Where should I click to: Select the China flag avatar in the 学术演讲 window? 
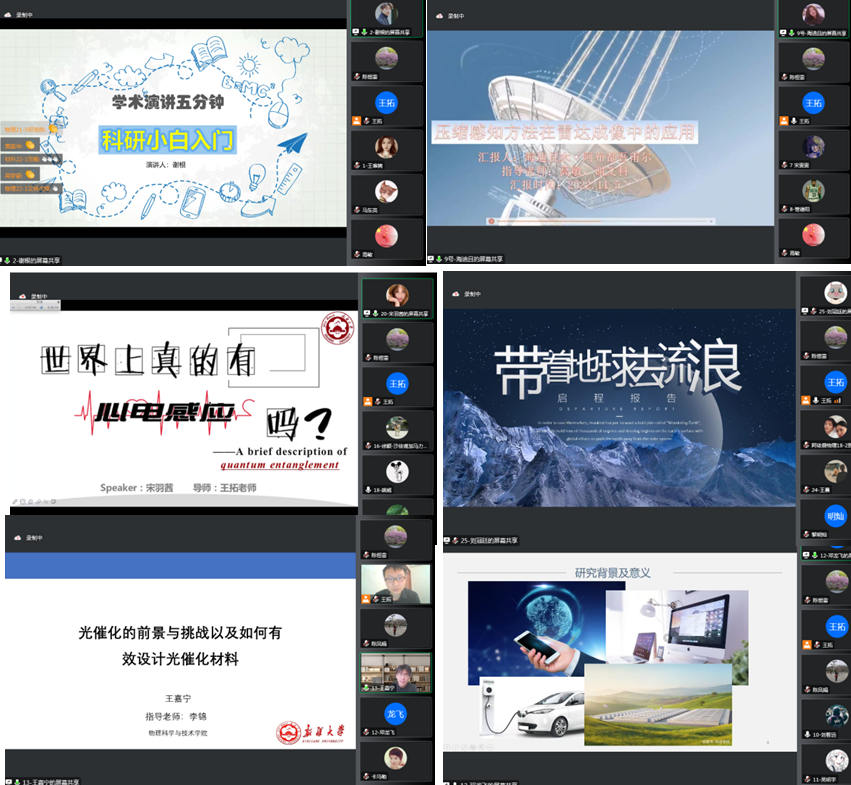tap(386, 236)
